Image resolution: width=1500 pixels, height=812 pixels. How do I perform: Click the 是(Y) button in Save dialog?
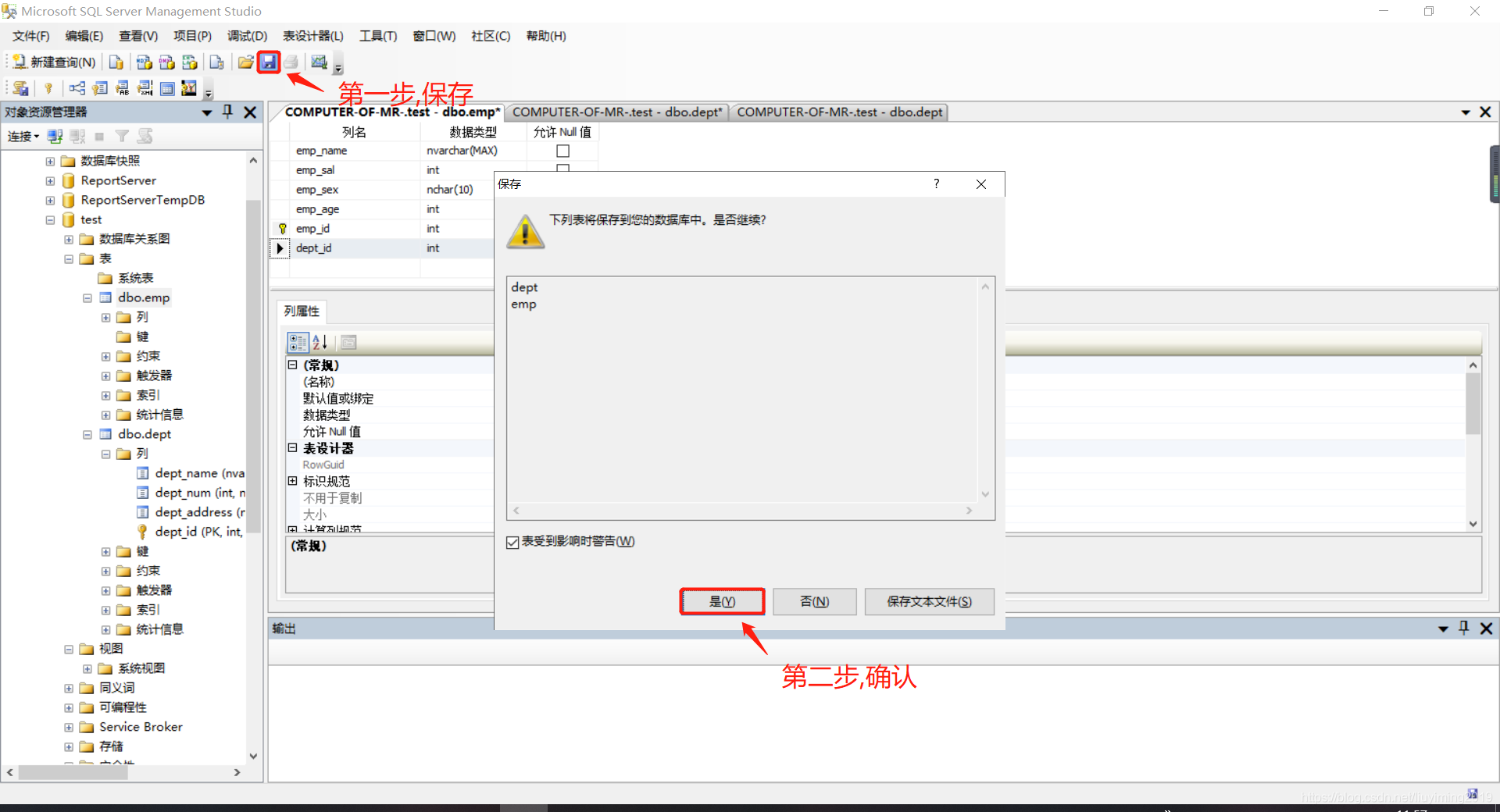point(722,601)
